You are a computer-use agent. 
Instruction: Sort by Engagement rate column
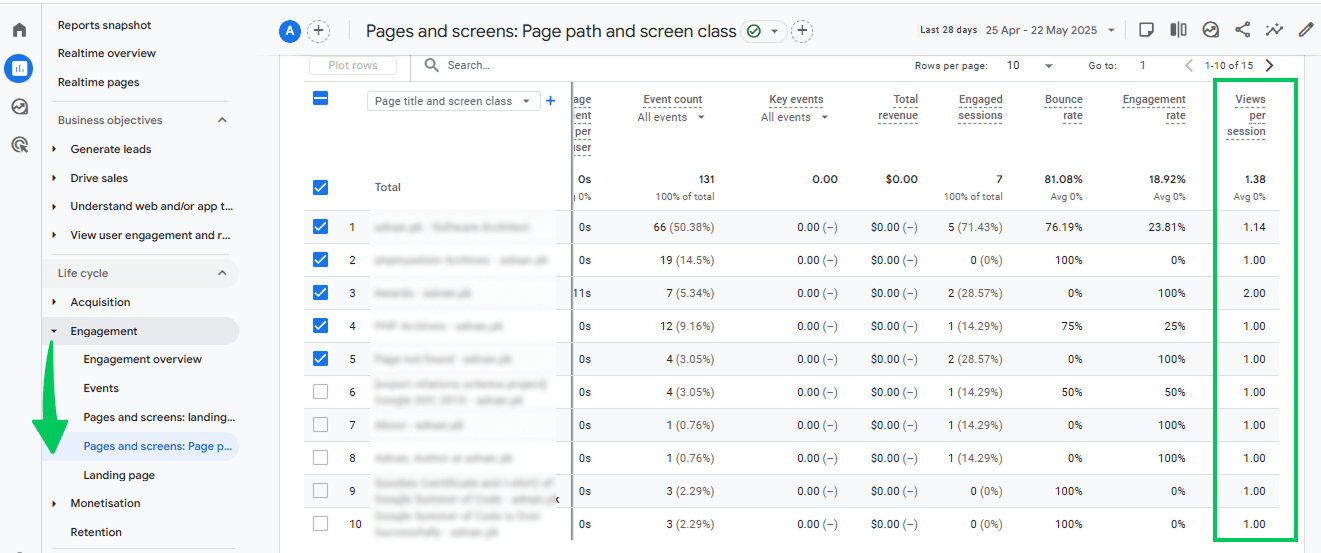click(1154, 107)
